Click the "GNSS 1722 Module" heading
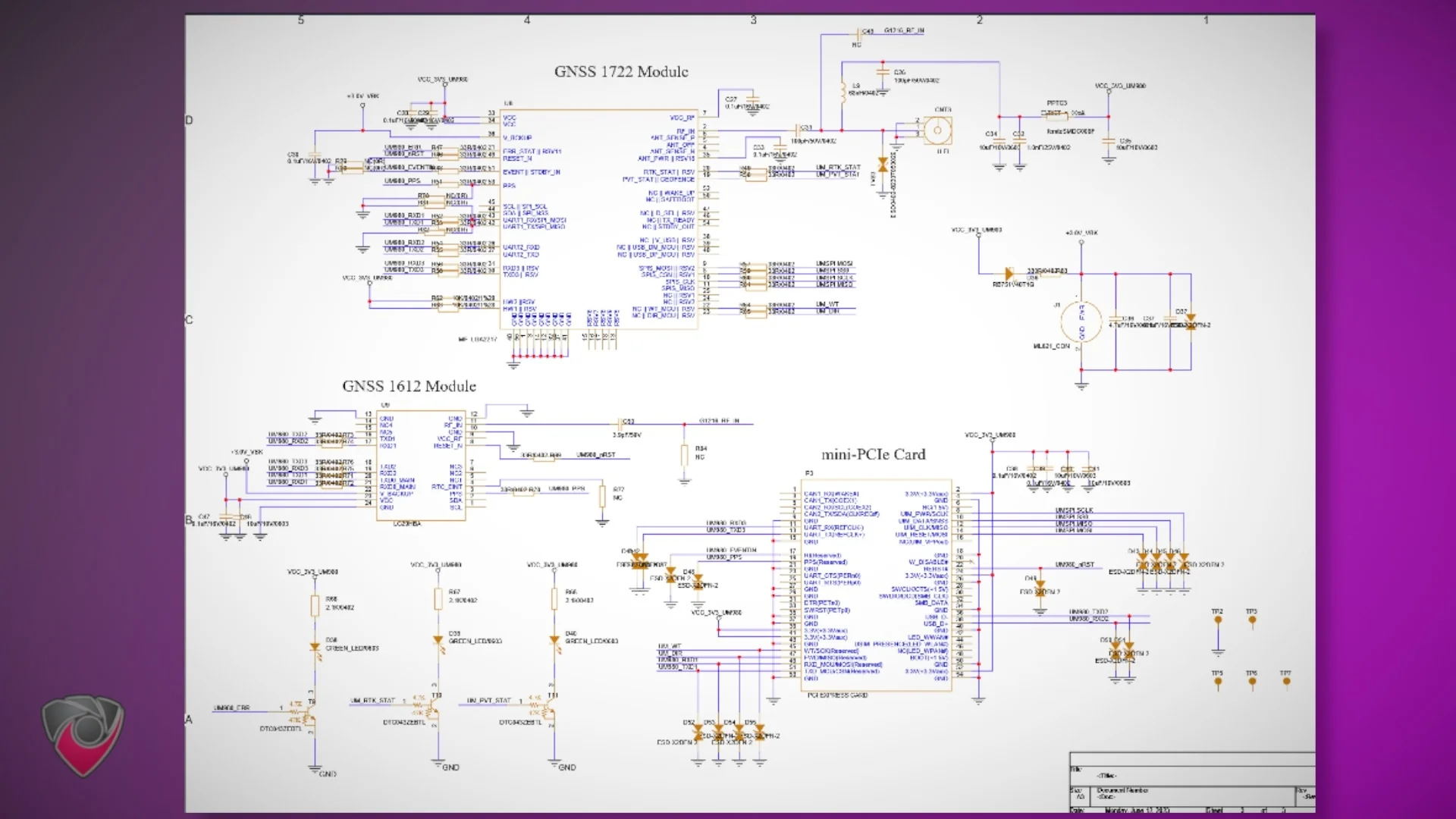This screenshot has width=1456, height=819. pyautogui.click(x=621, y=71)
